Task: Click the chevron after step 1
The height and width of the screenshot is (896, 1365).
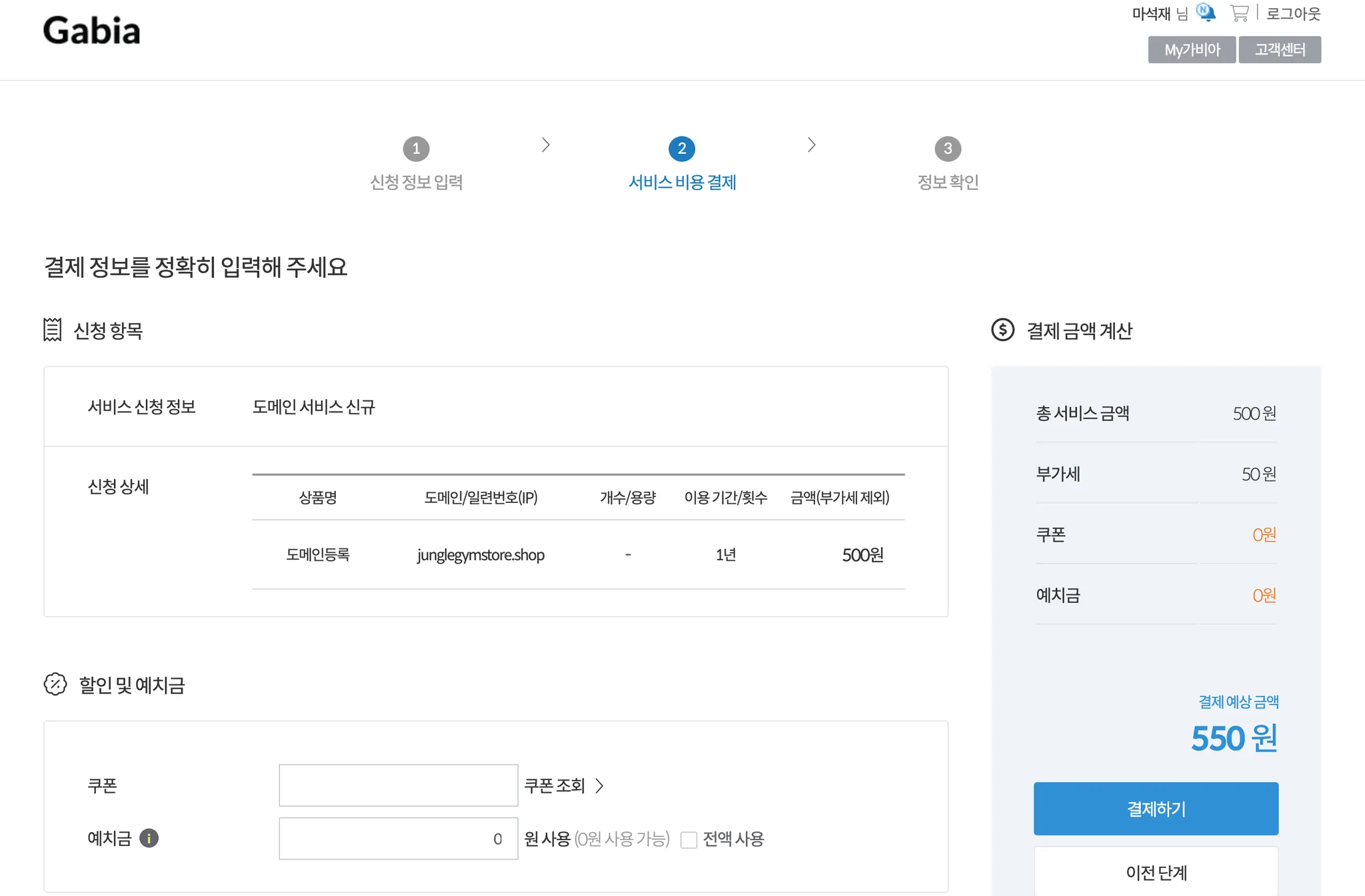Action: click(x=545, y=145)
